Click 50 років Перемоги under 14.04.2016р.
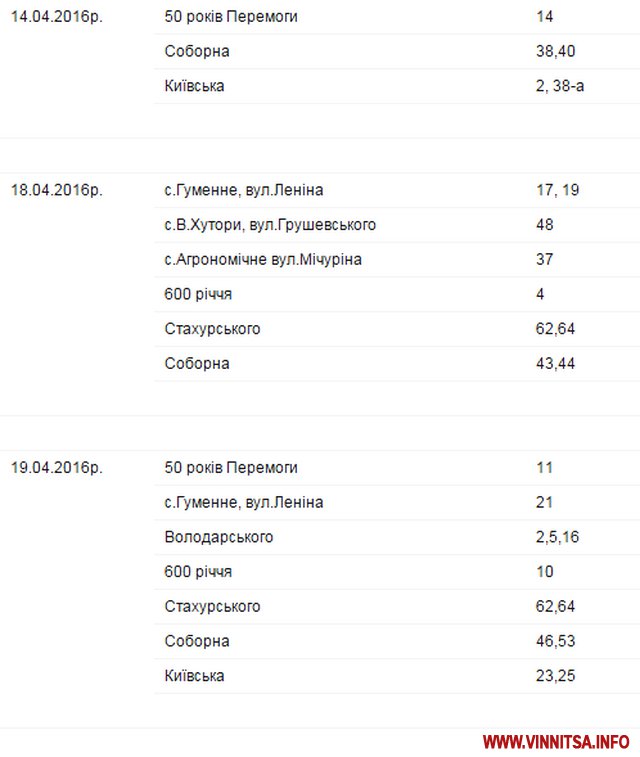Viewport: 640px width, 757px height. pos(231,17)
